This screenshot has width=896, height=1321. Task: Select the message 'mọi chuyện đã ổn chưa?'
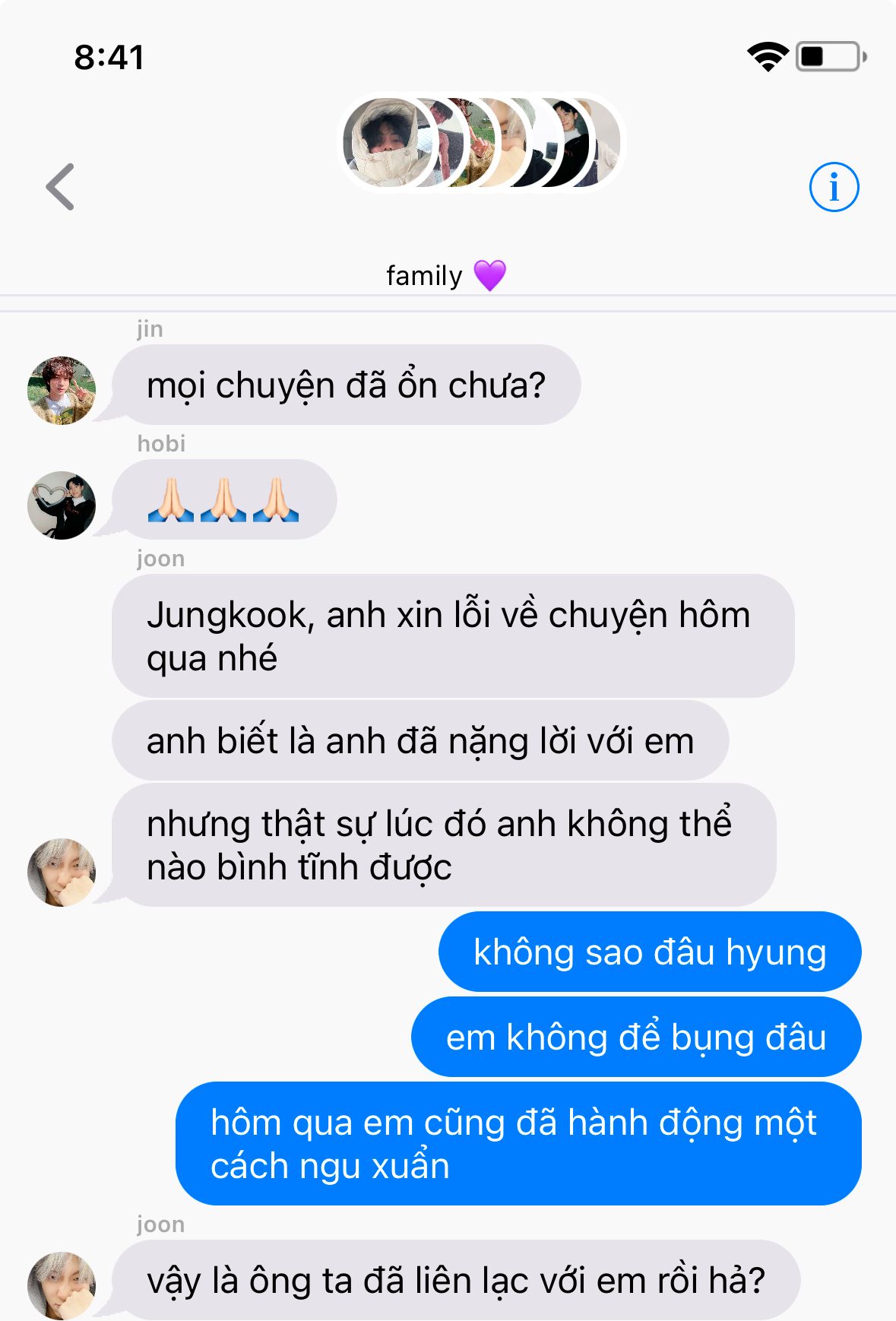347,385
